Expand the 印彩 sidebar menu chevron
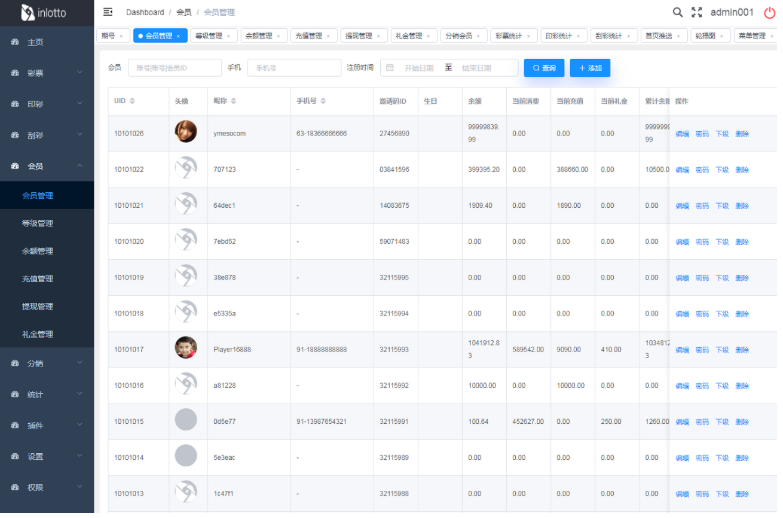 click(80, 103)
